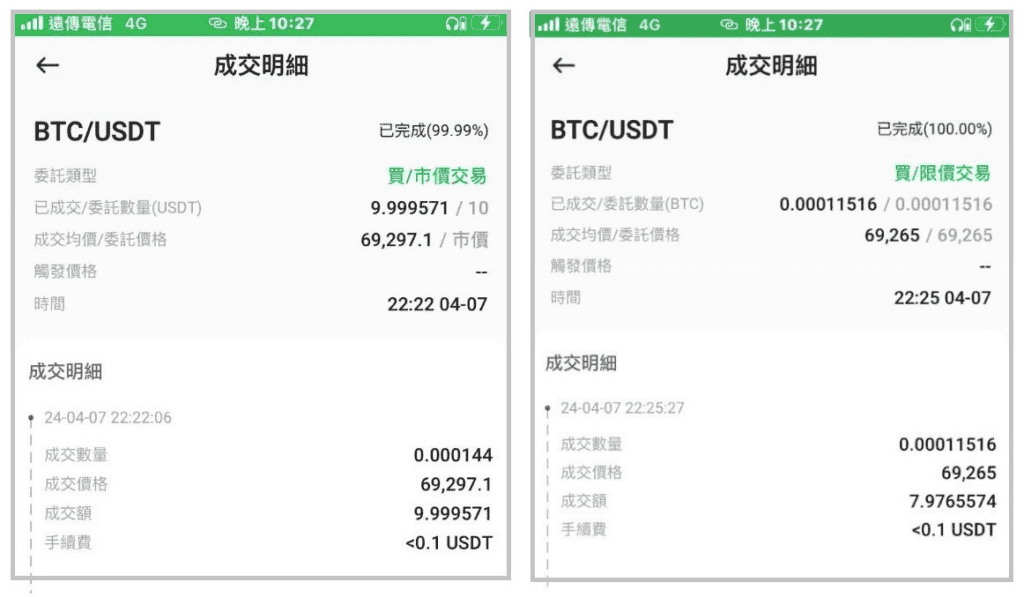Select the green 買/市價交易 order type text

437,176
